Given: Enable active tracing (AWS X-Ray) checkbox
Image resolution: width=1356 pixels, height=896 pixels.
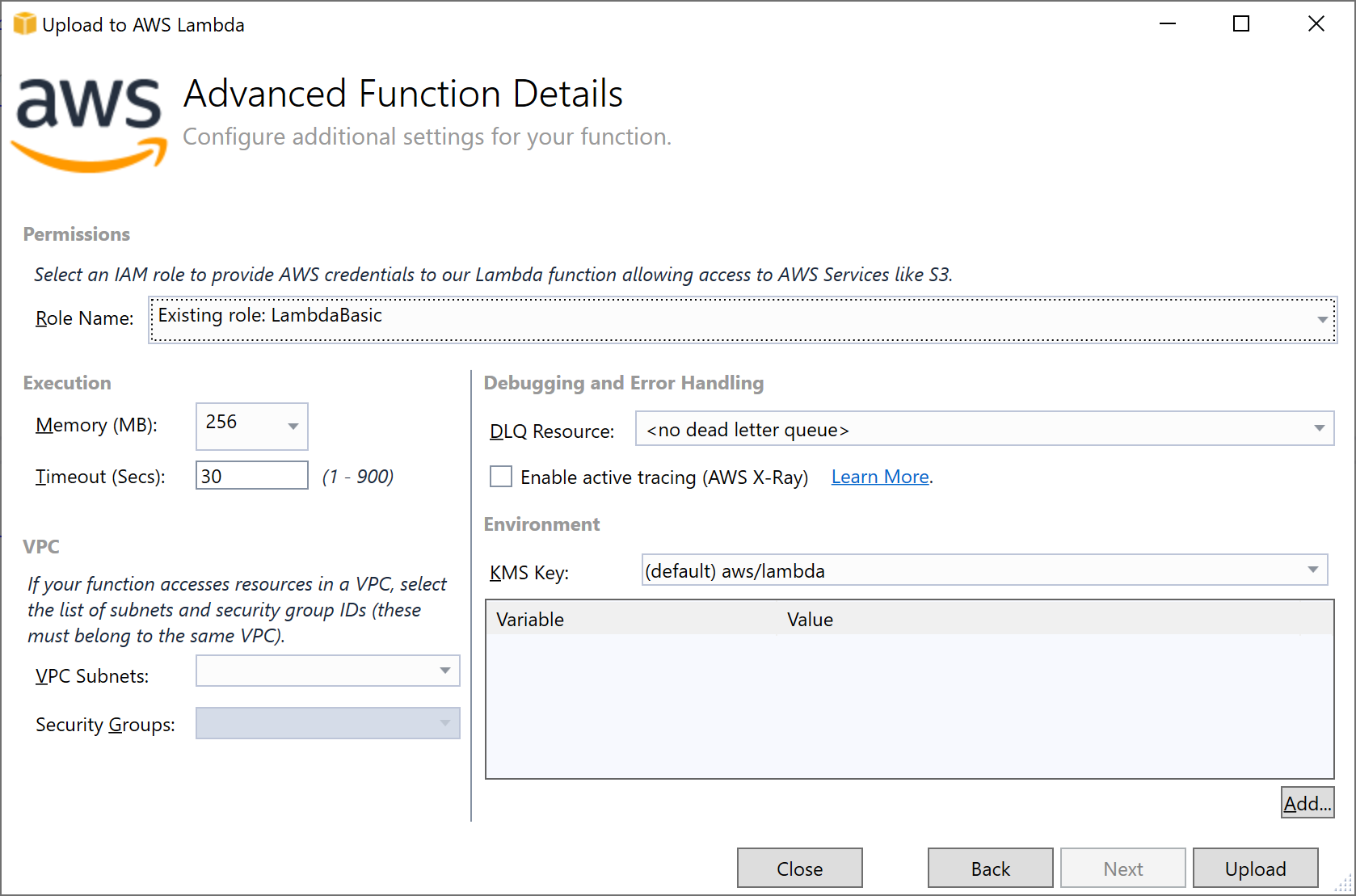Looking at the screenshot, I should 501,477.
